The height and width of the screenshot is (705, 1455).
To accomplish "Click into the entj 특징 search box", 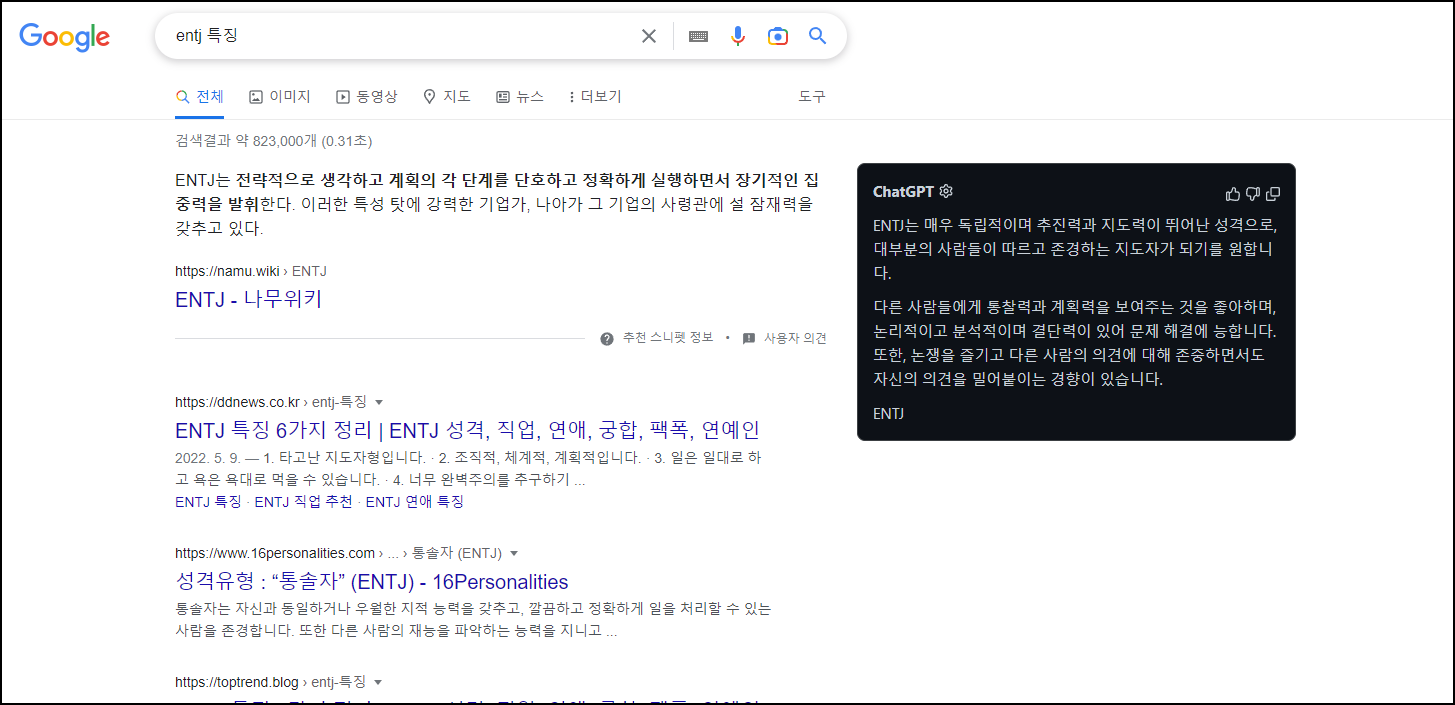I will (400, 36).
